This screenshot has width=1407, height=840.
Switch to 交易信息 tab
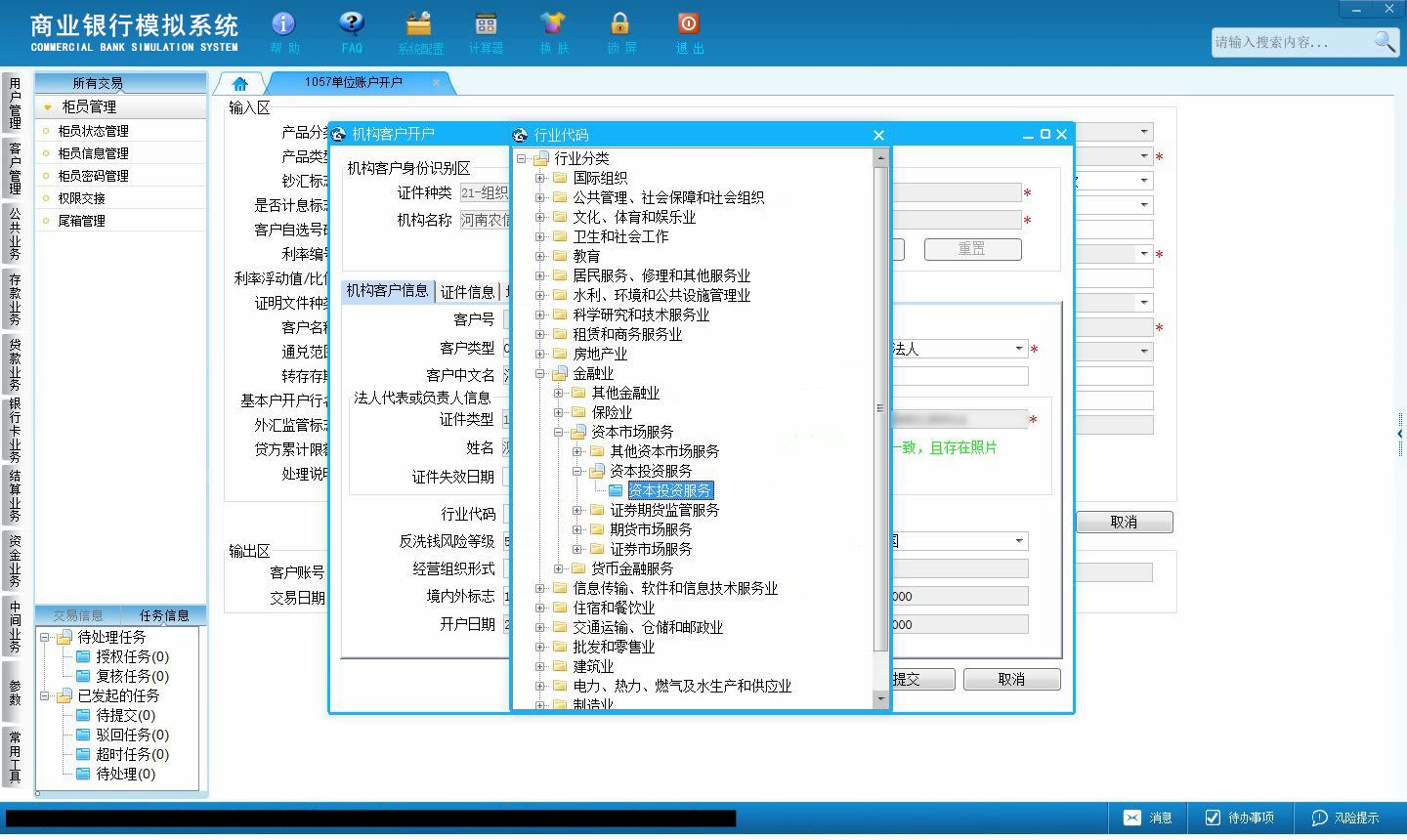[78, 615]
